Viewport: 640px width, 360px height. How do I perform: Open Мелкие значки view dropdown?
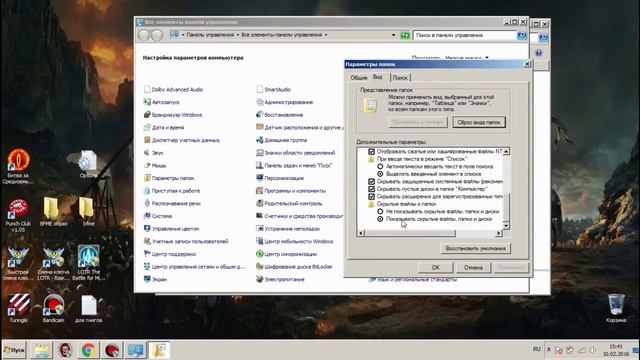[x=467, y=58]
